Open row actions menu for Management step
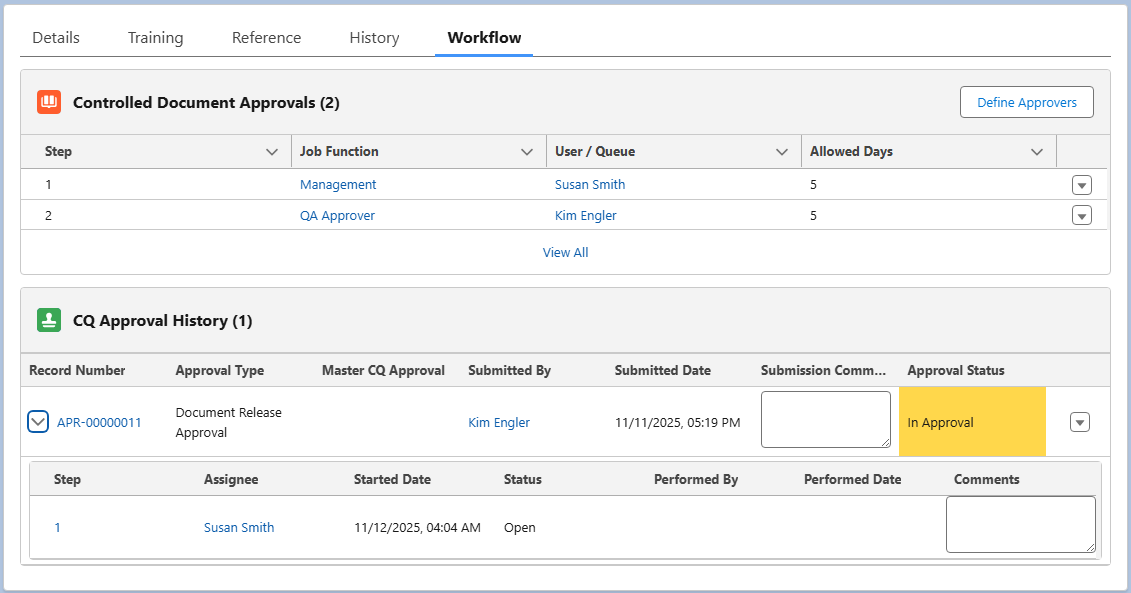 pyautogui.click(x=1081, y=185)
